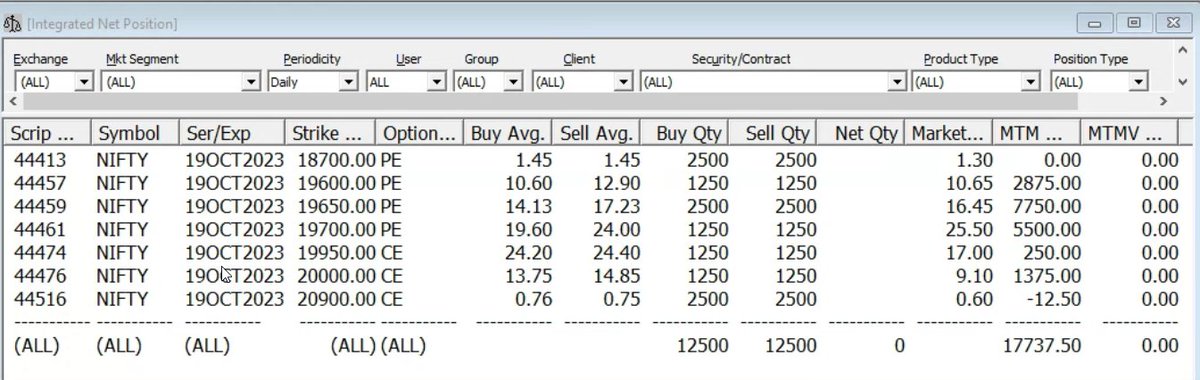Screen dimensions: 1200x380
Task: Sort by the Option column header
Action: (420, 132)
